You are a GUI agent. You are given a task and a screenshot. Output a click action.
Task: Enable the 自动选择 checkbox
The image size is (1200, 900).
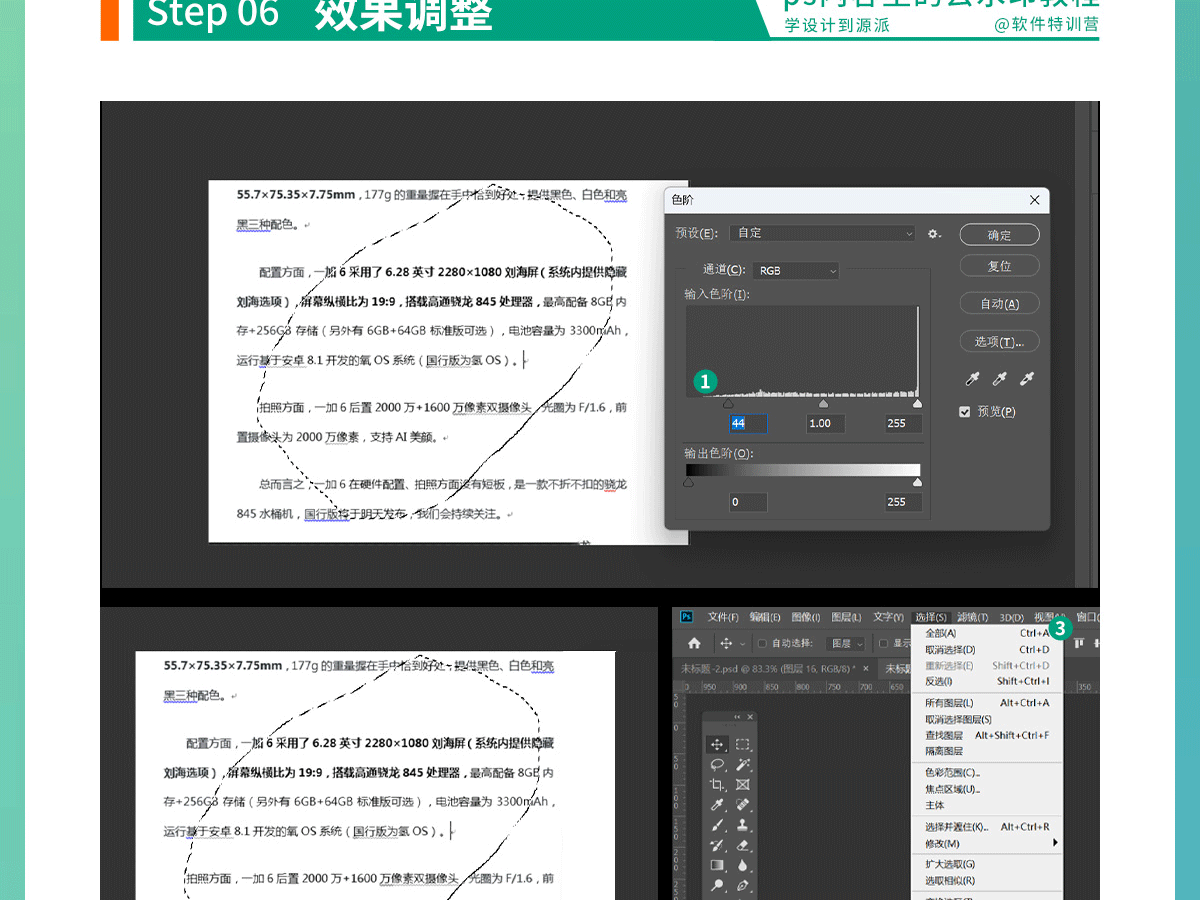click(x=762, y=643)
